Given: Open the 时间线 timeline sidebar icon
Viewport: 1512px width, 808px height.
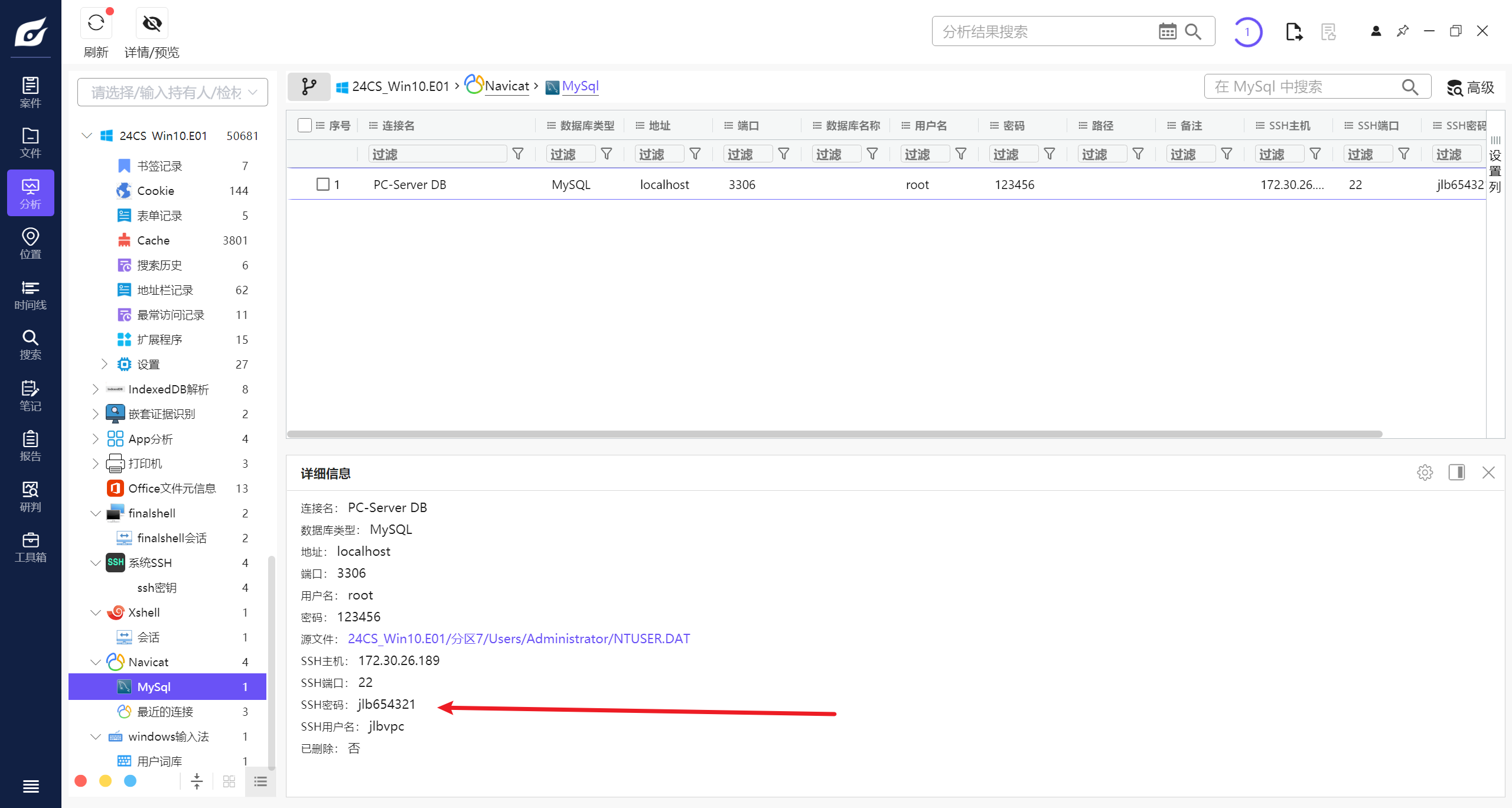Looking at the screenshot, I should coord(30,295).
